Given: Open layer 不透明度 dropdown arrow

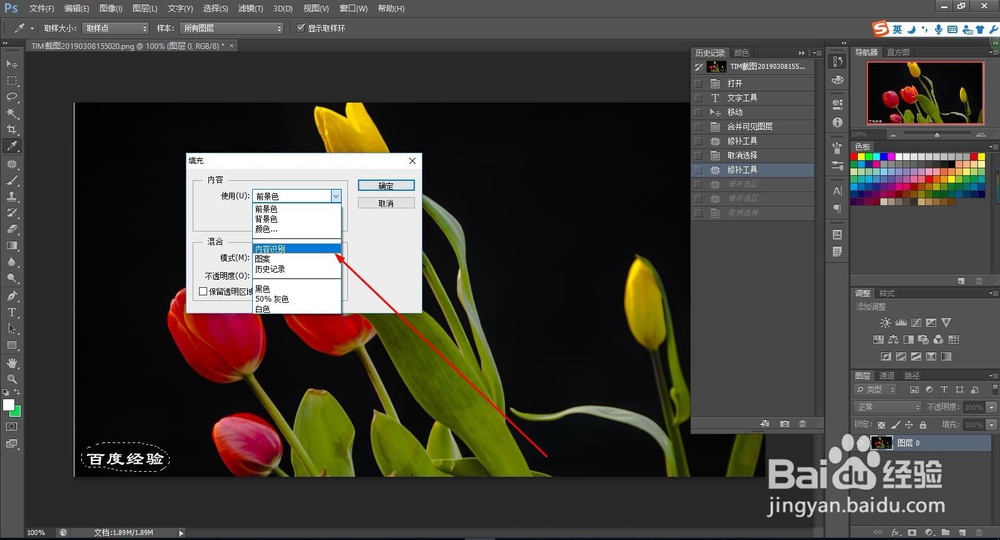Looking at the screenshot, I should click(x=991, y=407).
